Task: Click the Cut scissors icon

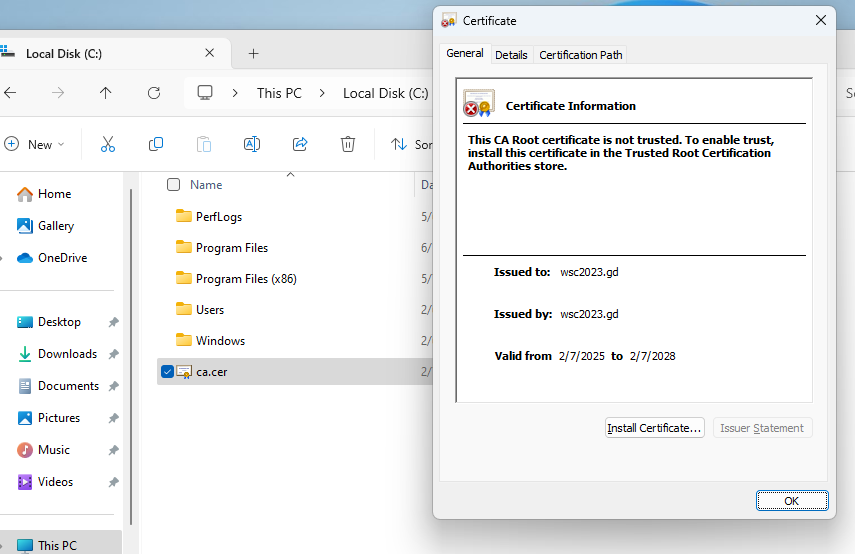Action: [108, 144]
